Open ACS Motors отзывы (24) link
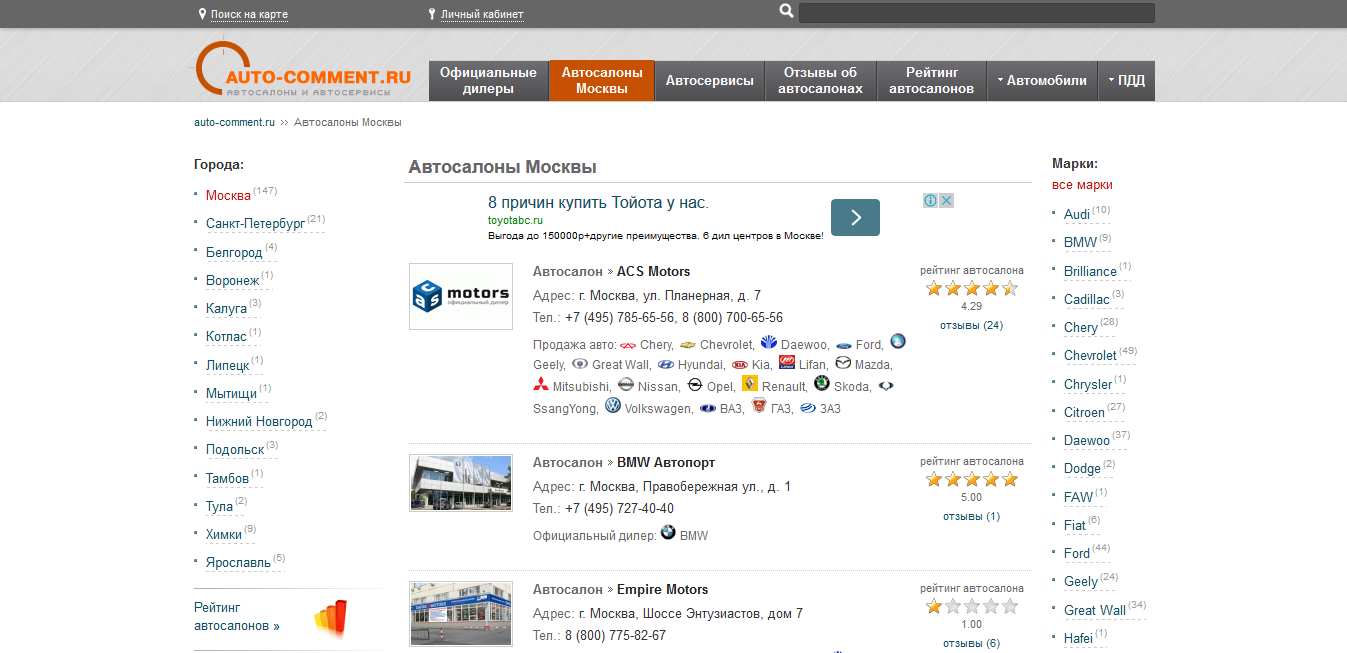The image size is (1347, 653). (971, 325)
